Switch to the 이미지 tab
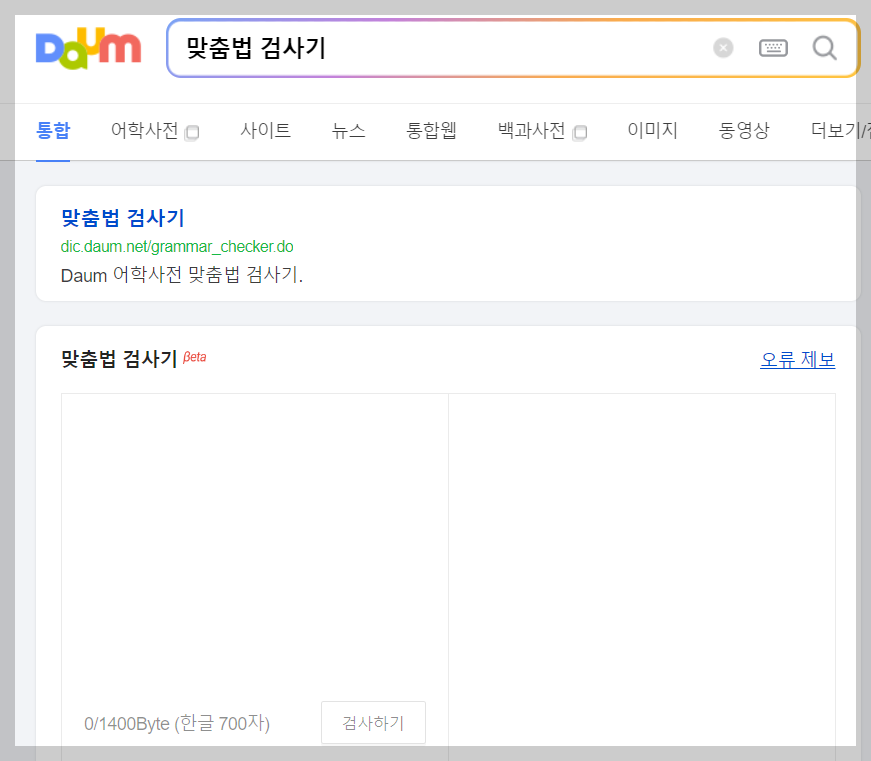The height and width of the screenshot is (761, 871). coord(652,131)
